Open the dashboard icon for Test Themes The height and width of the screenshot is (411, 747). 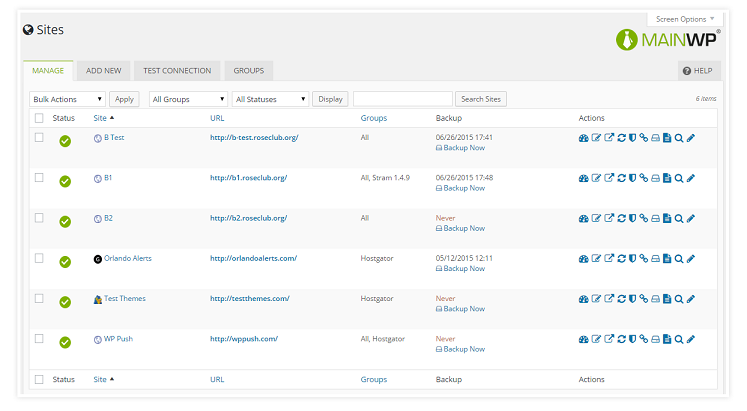[584, 299]
